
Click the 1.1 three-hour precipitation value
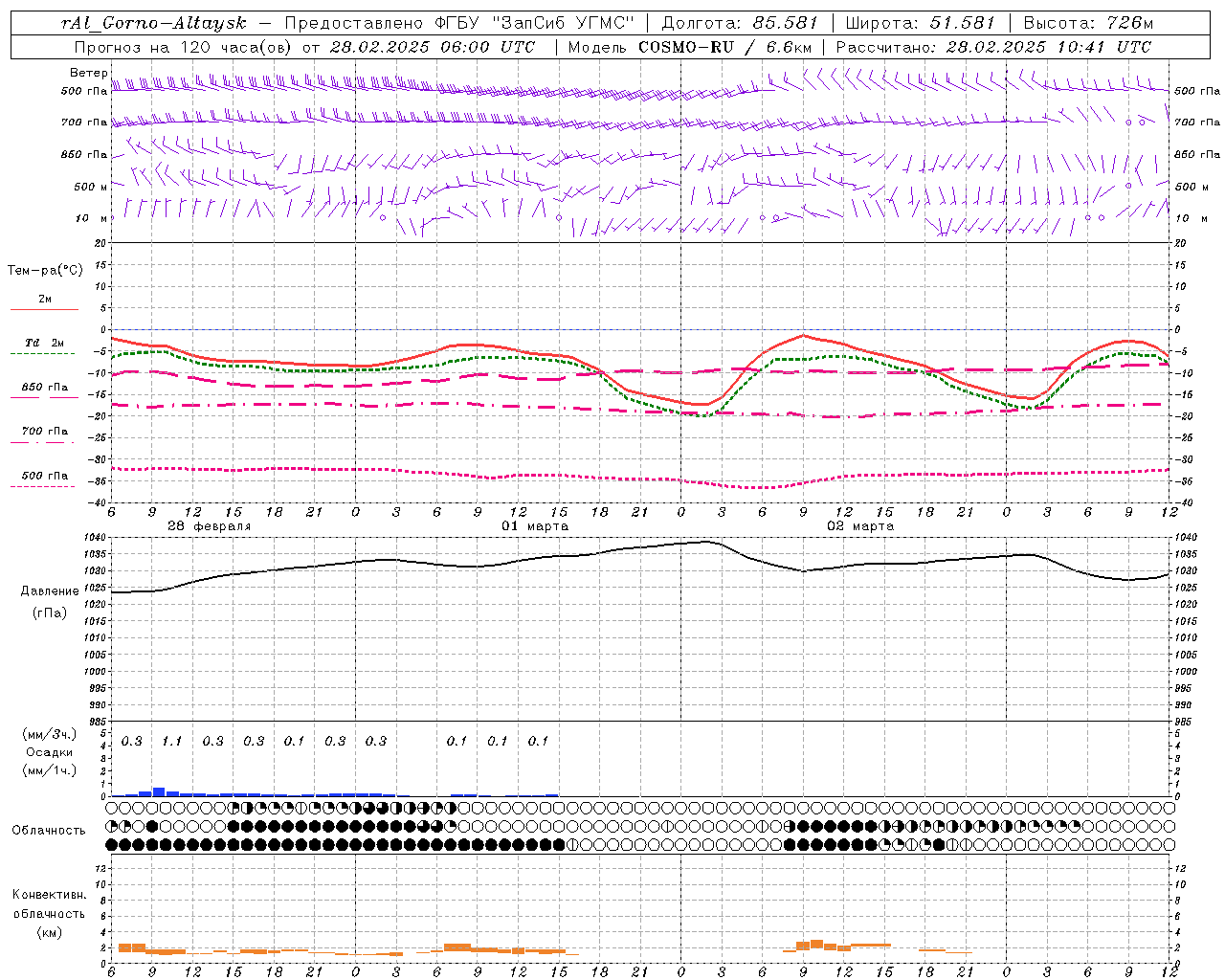click(x=172, y=741)
